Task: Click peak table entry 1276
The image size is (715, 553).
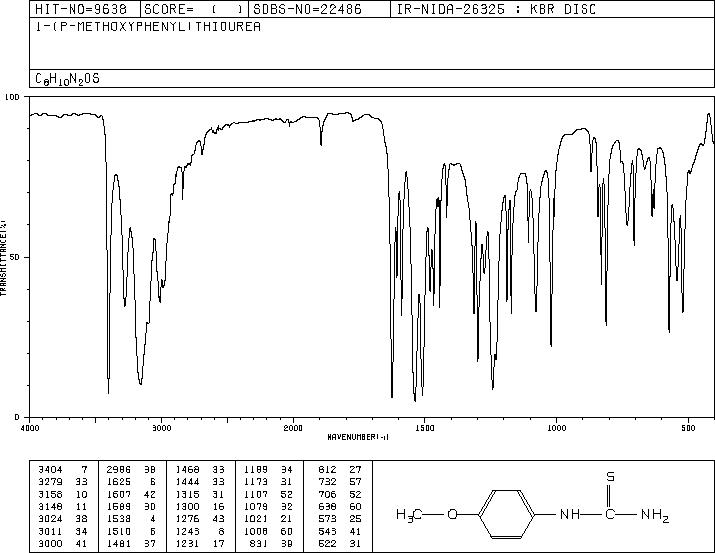Action: coord(187,519)
